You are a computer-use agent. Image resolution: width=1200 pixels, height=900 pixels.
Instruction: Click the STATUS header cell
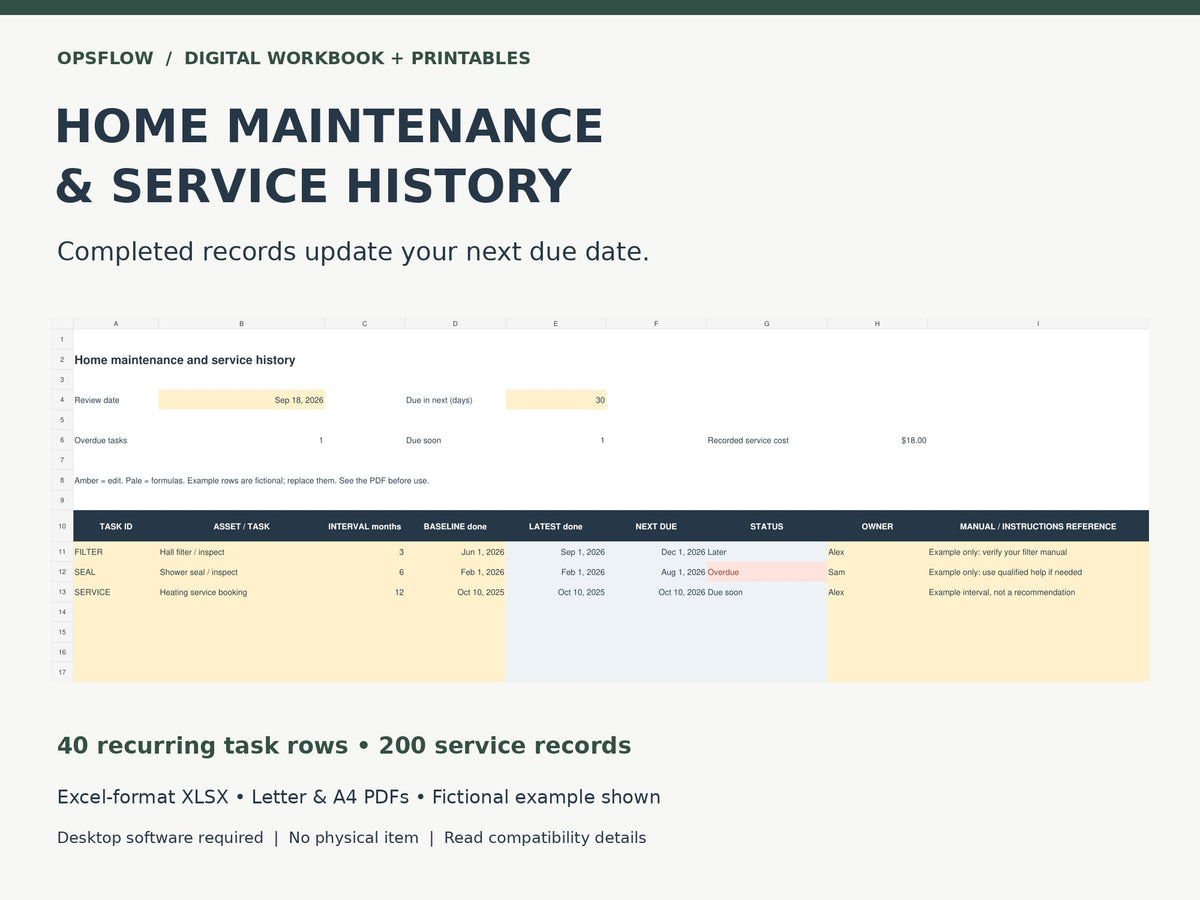(767, 526)
